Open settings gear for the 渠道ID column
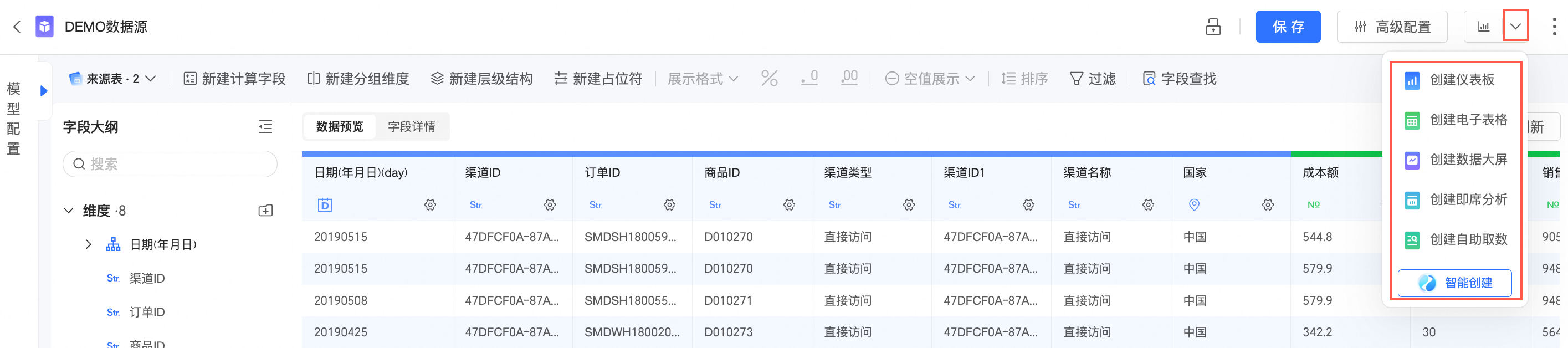Viewport: 1568px width, 348px height. (550, 206)
